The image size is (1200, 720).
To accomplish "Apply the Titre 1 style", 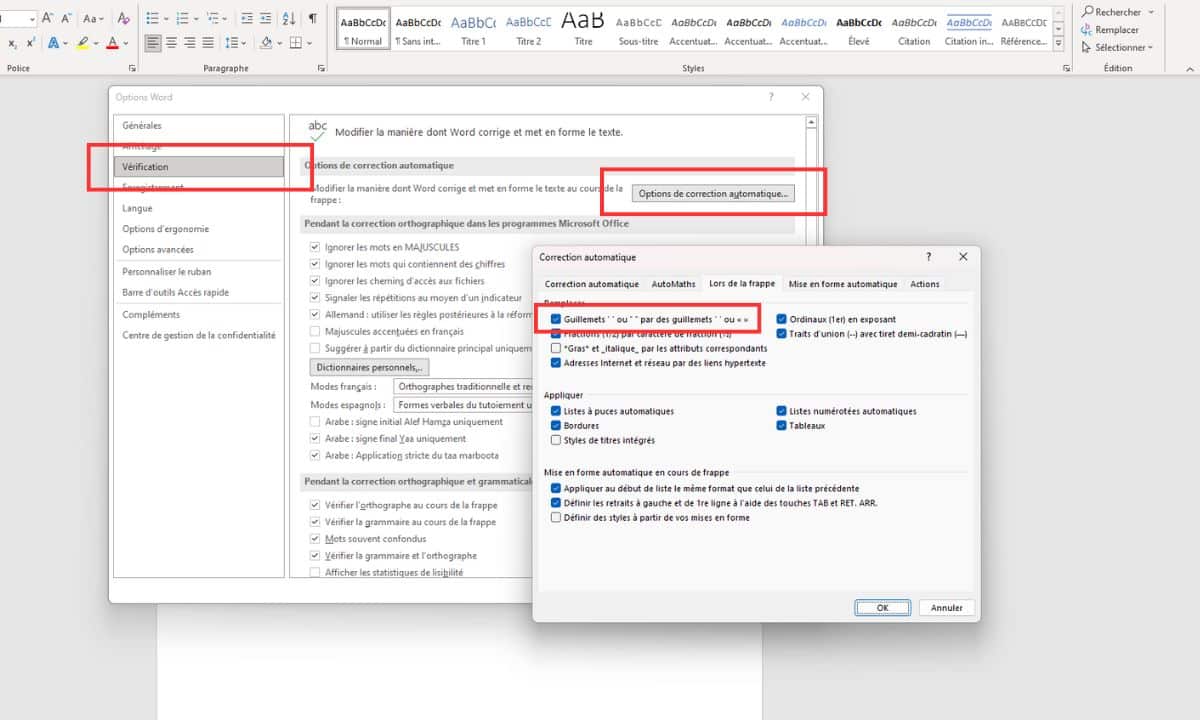I will [x=474, y=28].
